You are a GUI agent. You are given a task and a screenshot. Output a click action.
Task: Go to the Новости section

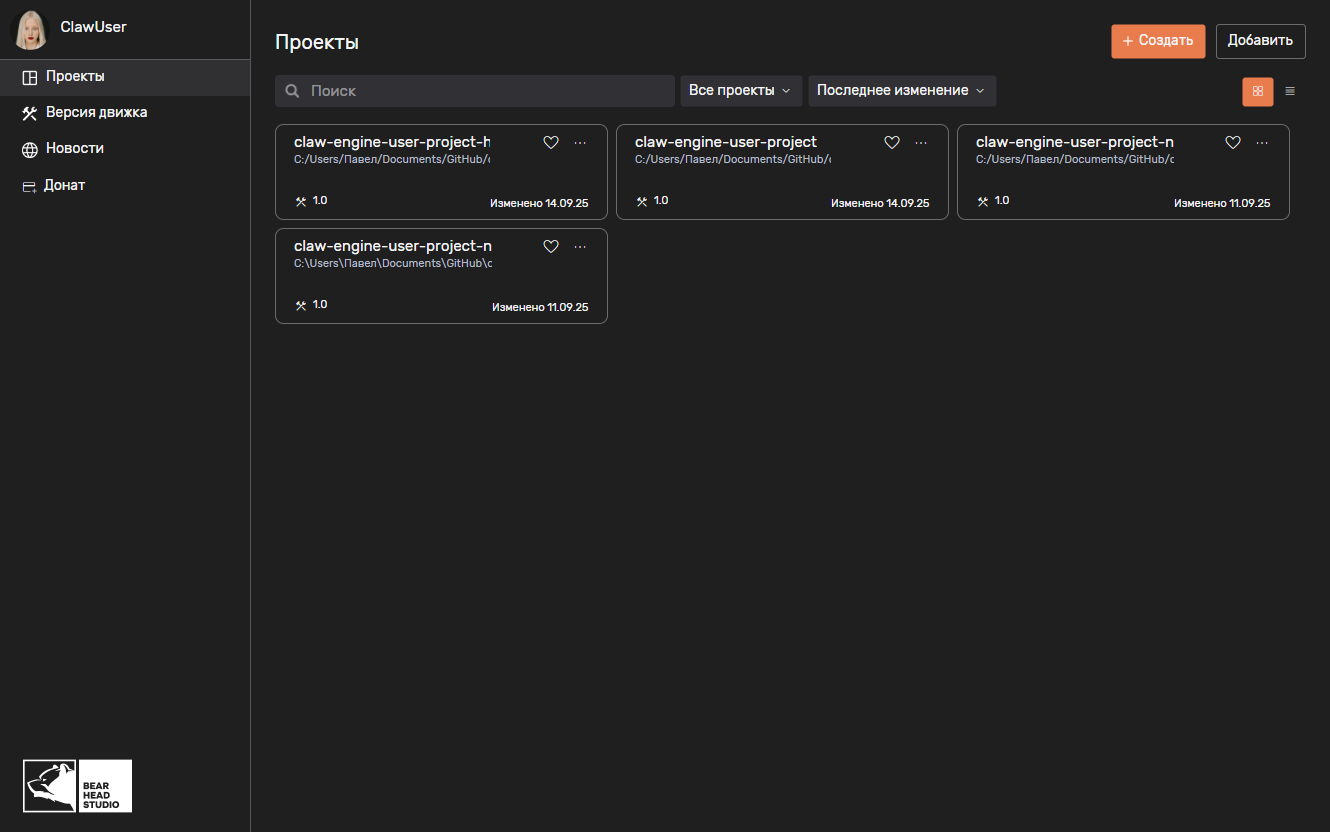click(x=75, y=148)
